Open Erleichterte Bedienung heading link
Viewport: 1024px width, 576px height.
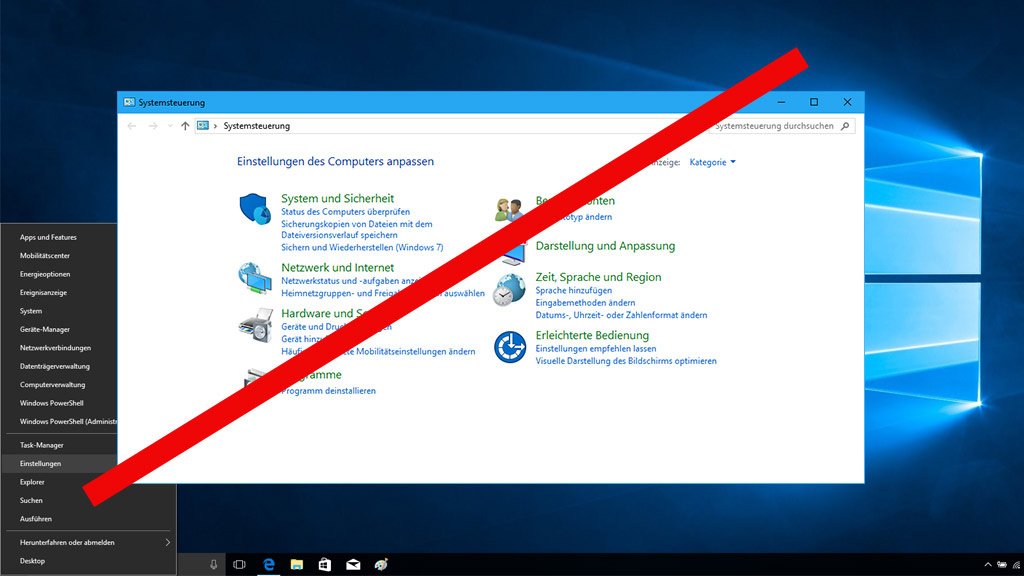pyautogui.click(x=592, y=335)
